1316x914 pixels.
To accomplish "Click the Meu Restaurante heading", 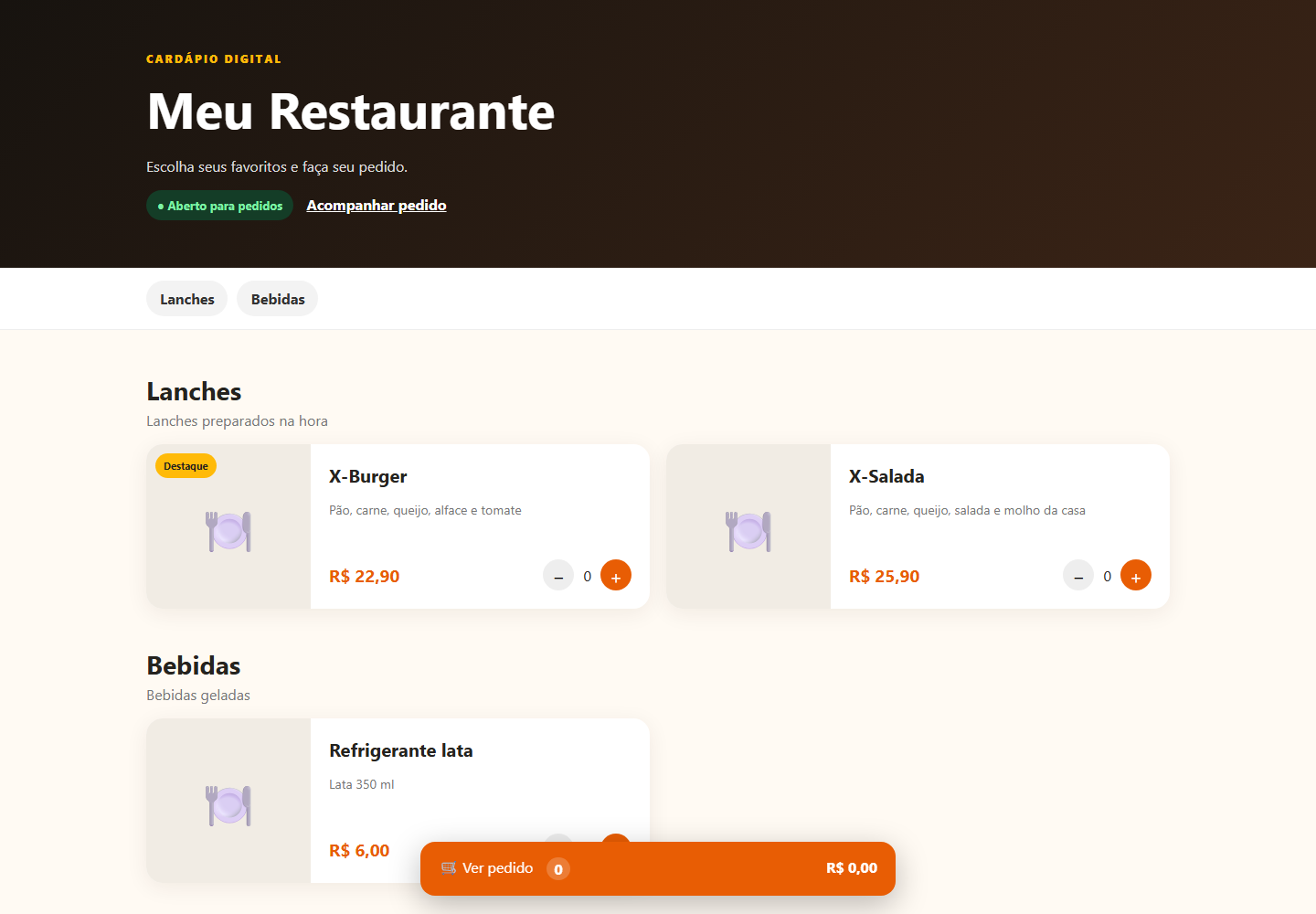I will click(x=351, y=112).
